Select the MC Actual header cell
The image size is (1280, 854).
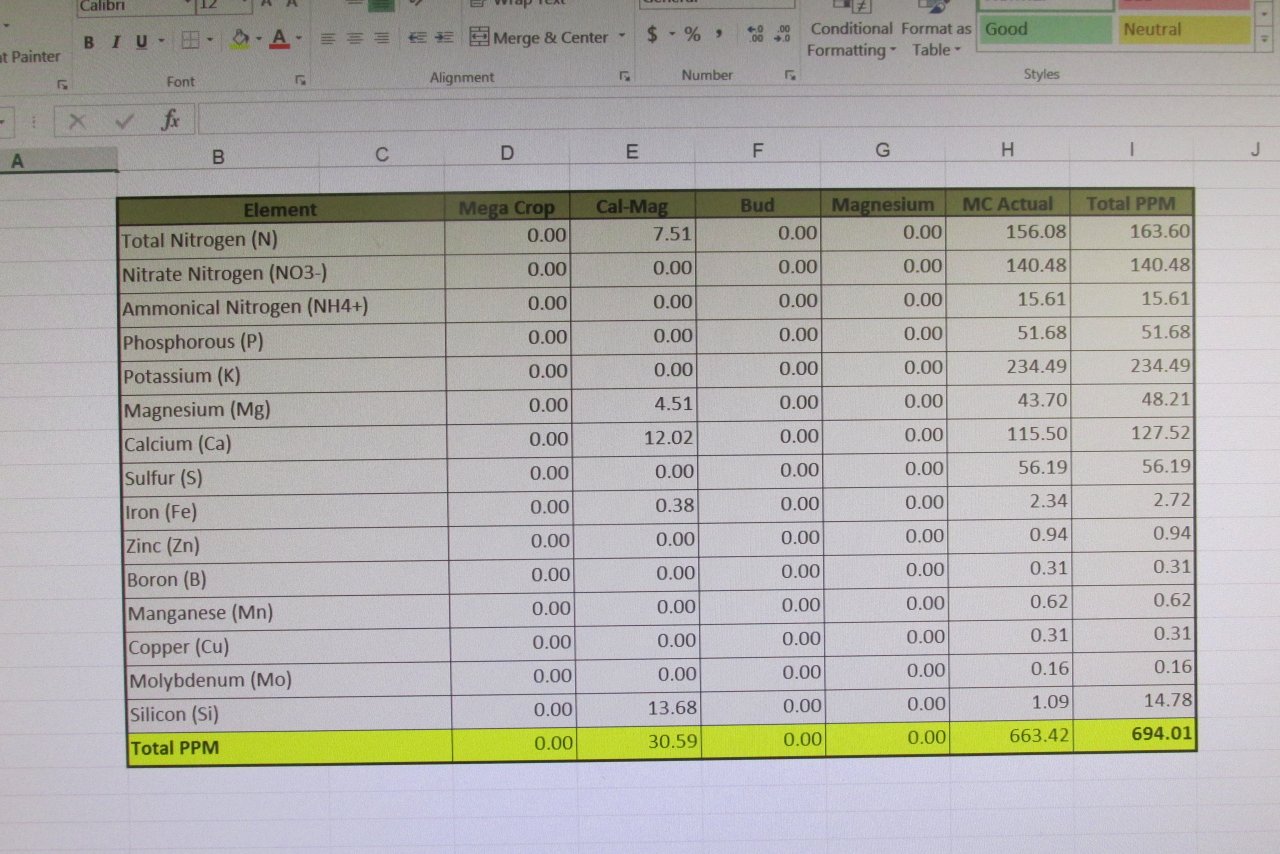pos(1008,203)
